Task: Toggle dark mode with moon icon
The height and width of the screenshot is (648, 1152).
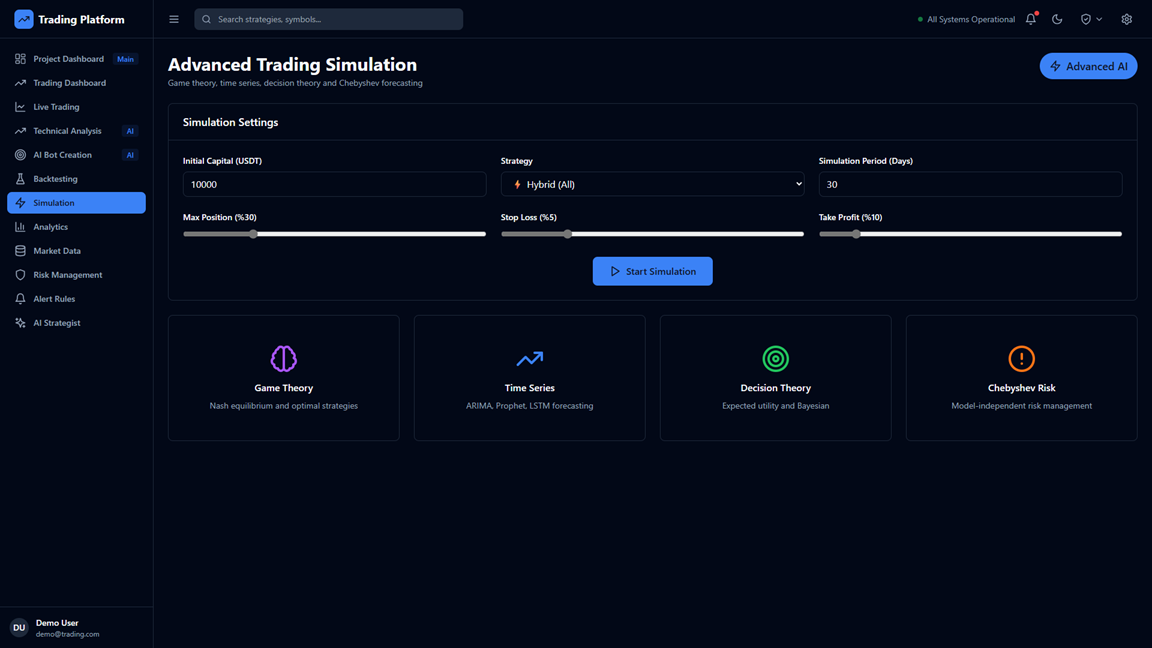Action: (1057, 19)
